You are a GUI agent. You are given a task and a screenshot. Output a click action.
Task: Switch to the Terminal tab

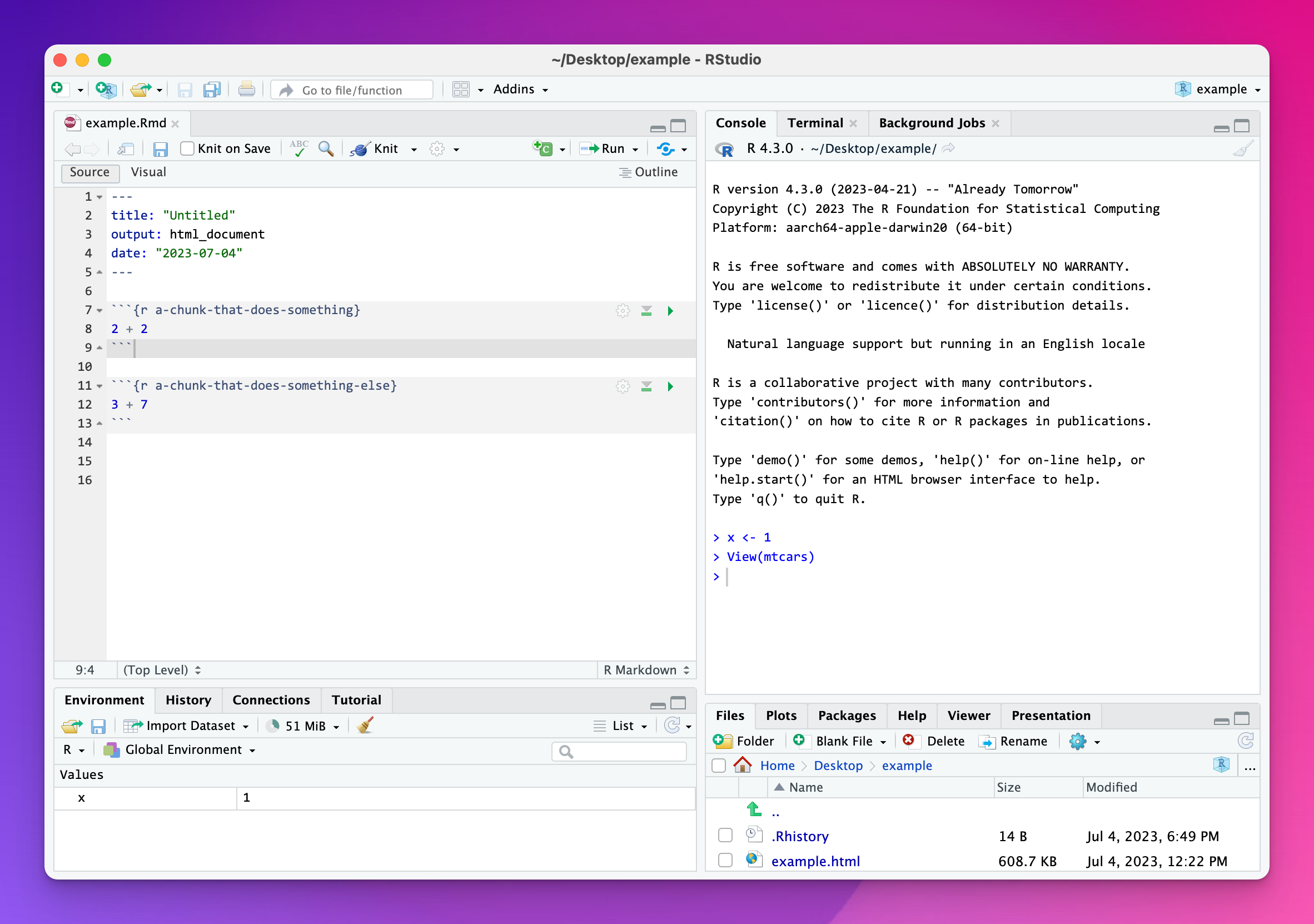point(815,123)
